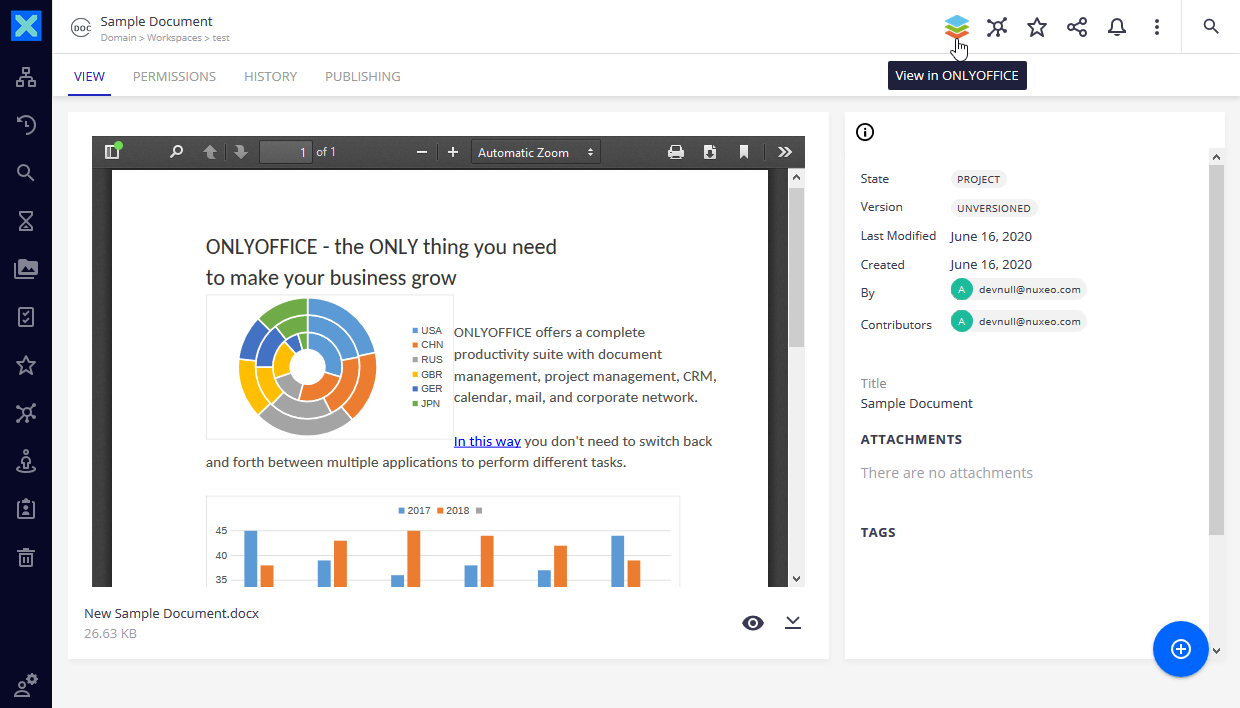The height and width of the screenshot is (708, 1240).
Task: Open the Automatic Zoom dropdown
Action: (x=535, y=151)
